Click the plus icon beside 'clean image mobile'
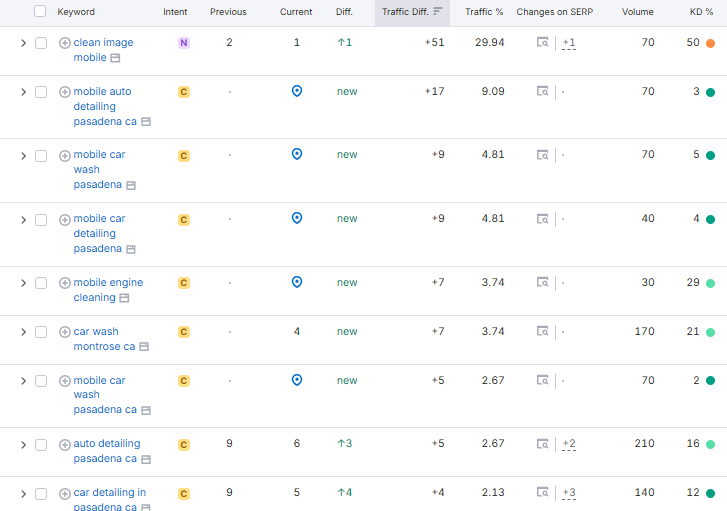Viewport: 727px width, 511px height. point(65,43)
